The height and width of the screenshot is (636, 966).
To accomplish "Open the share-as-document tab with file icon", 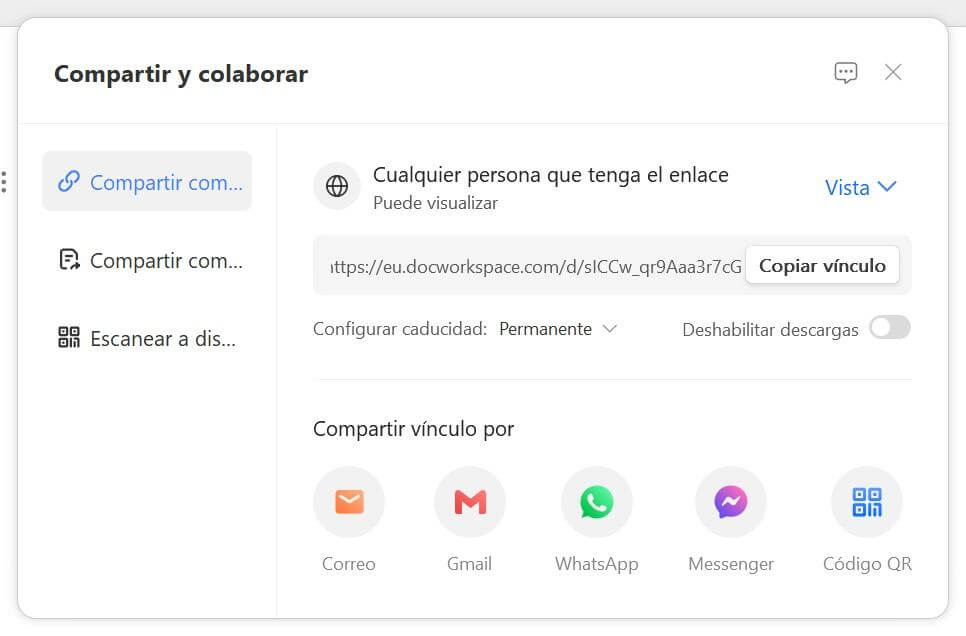I will (147, 260).
